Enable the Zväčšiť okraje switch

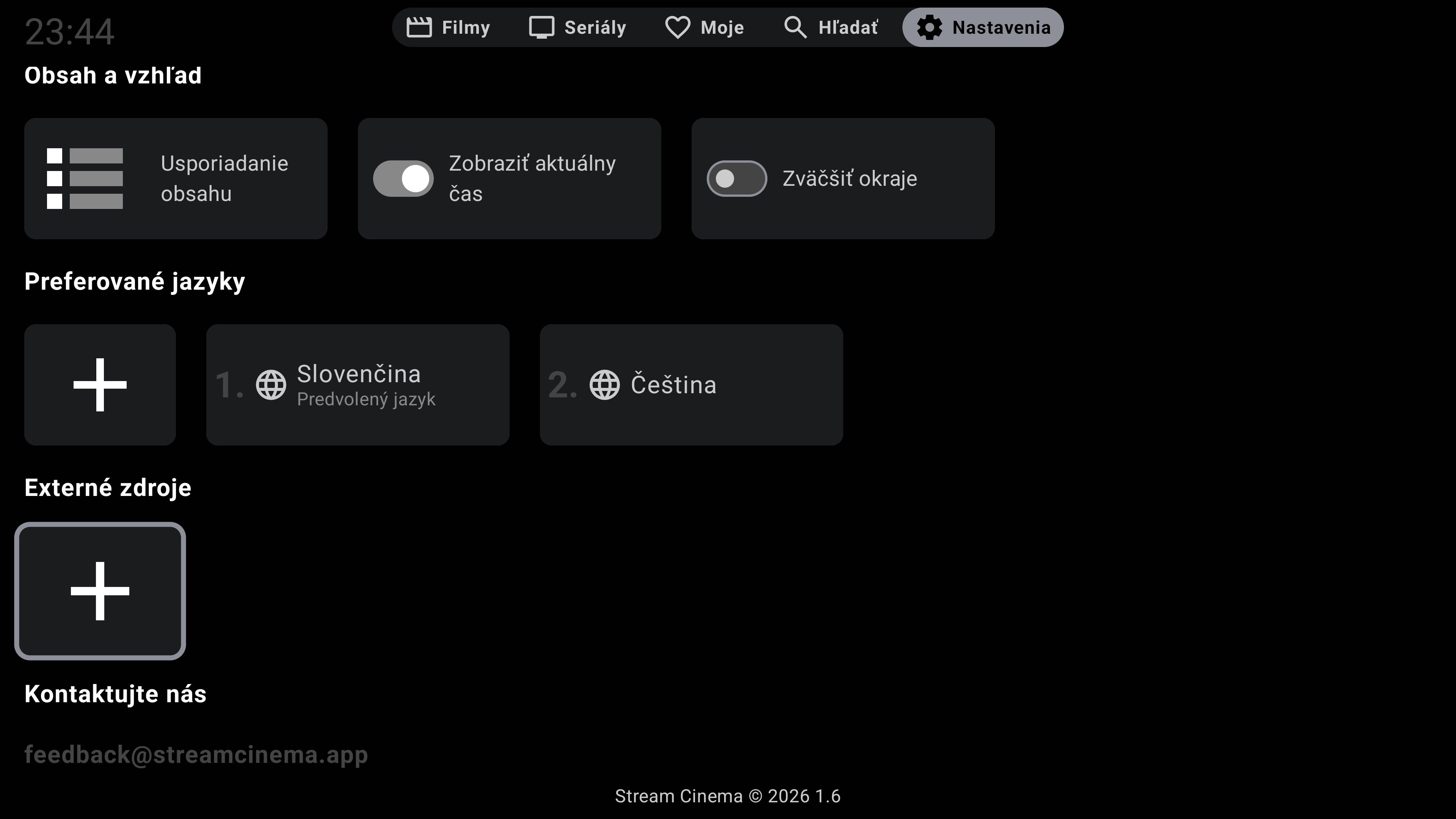click(736, 179)
